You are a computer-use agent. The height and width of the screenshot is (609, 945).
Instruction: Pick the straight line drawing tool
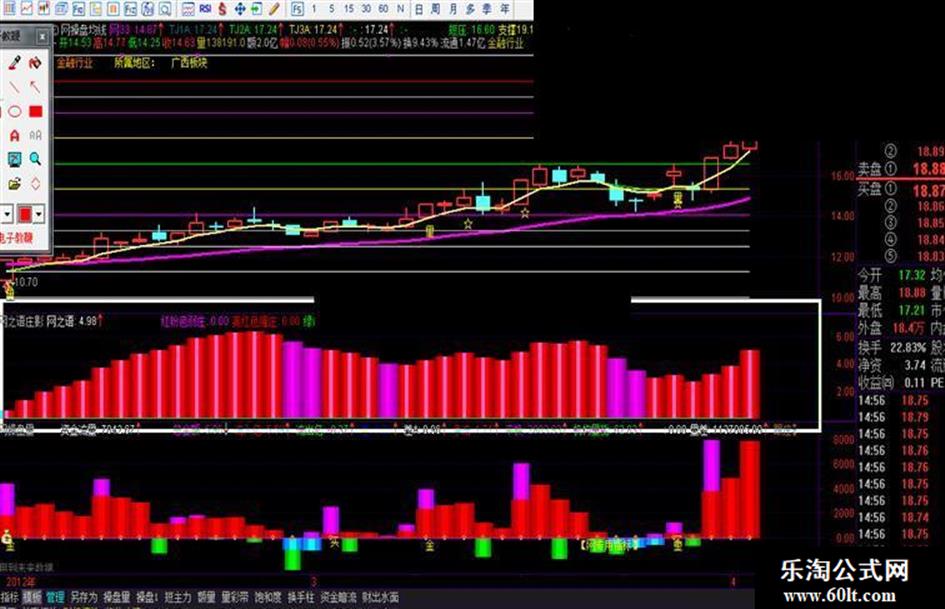tap(14, 87)
